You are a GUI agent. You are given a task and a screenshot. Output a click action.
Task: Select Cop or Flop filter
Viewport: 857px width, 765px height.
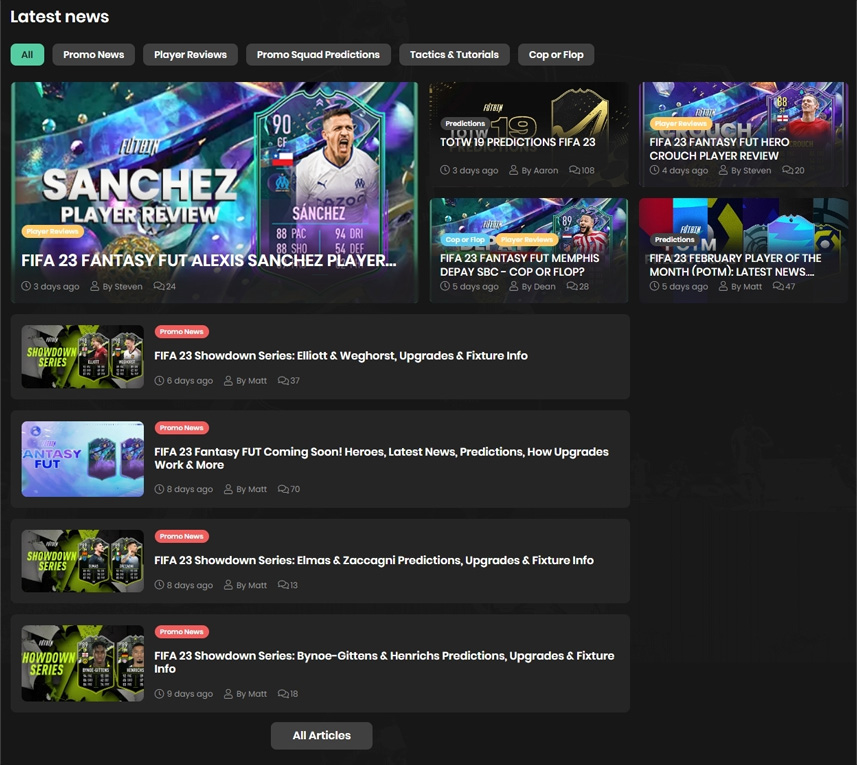[x=556, y=55]
